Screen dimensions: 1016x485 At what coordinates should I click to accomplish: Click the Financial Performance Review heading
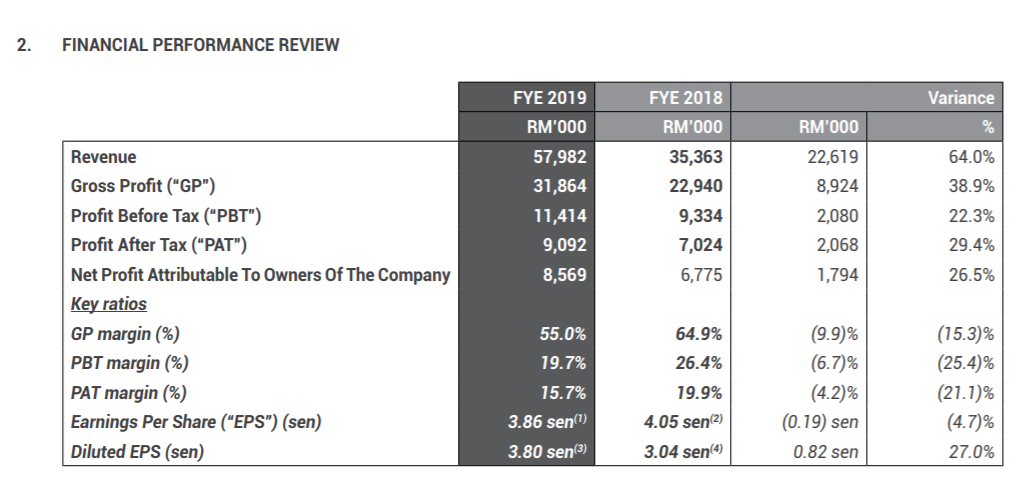200,45
